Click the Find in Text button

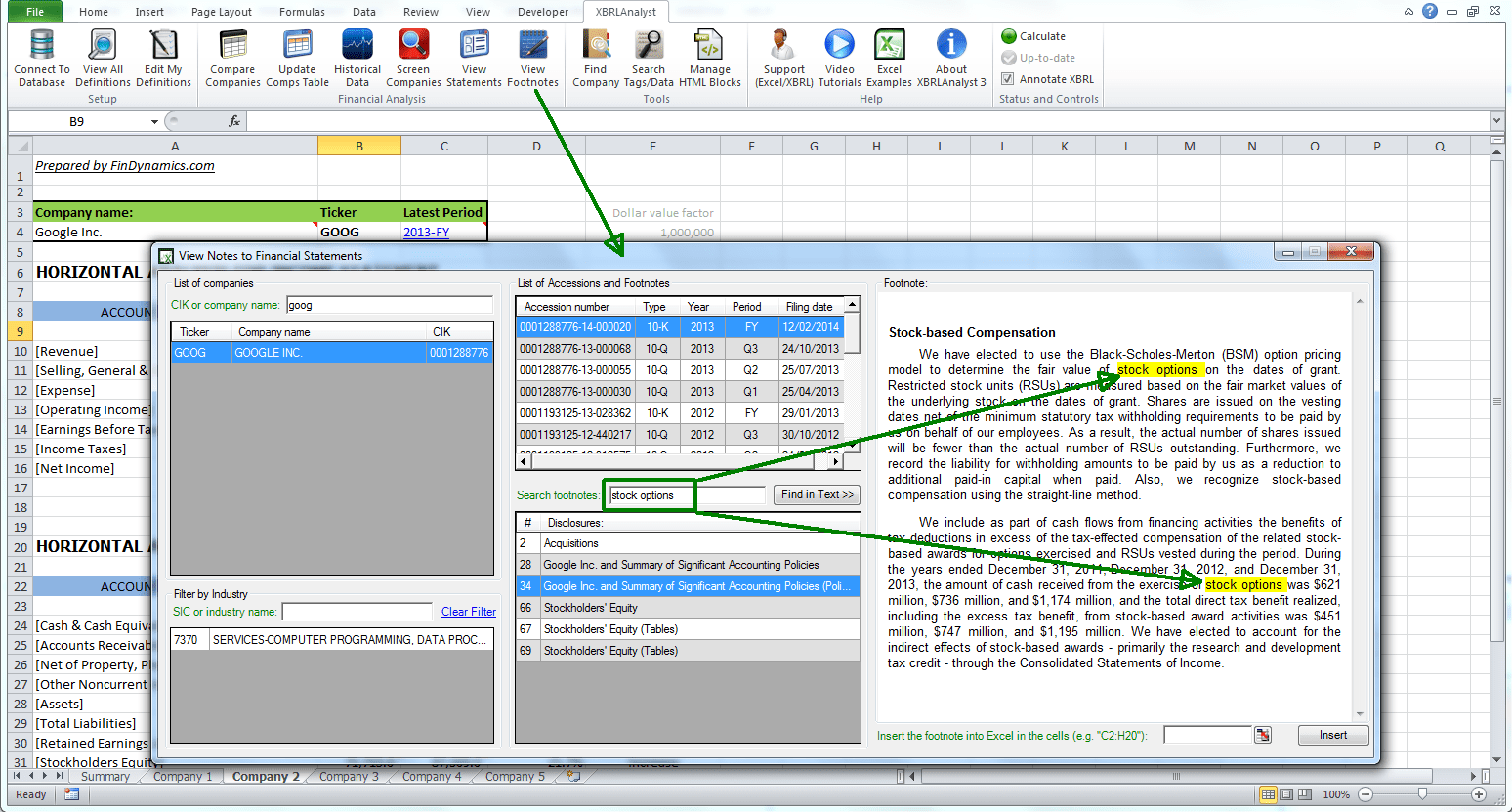816,496
